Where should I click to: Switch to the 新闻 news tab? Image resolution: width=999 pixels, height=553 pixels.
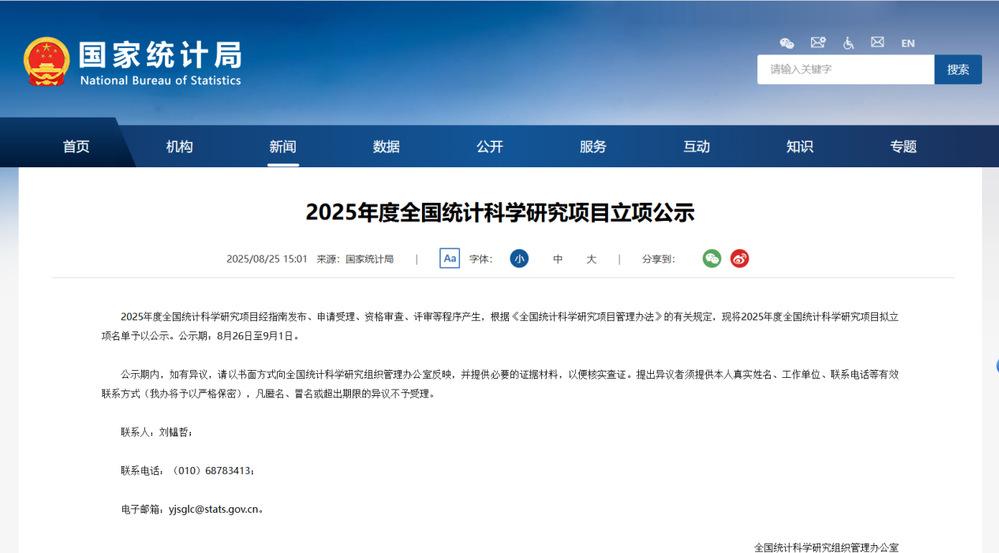coord(283,147)
